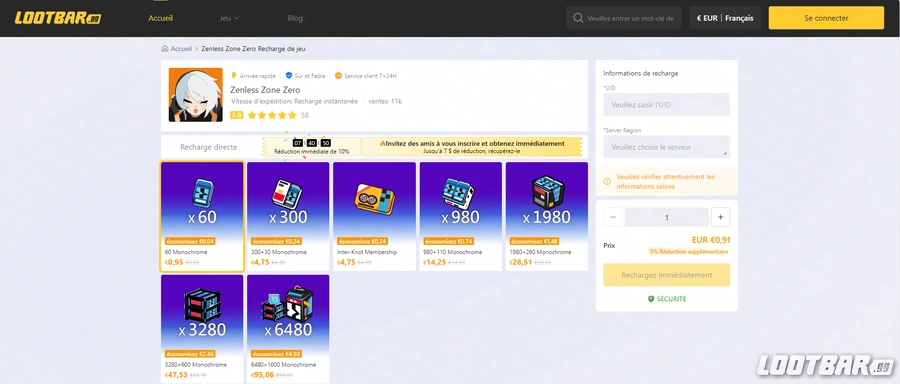The width and height of the screenshot is (900, 384).
Task: Increase quantity with plus button
Action: point(720,218)
